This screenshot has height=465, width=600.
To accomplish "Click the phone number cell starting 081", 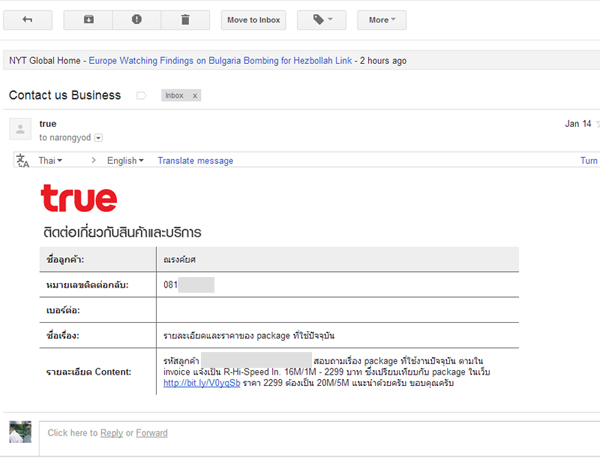I will 338,285.
